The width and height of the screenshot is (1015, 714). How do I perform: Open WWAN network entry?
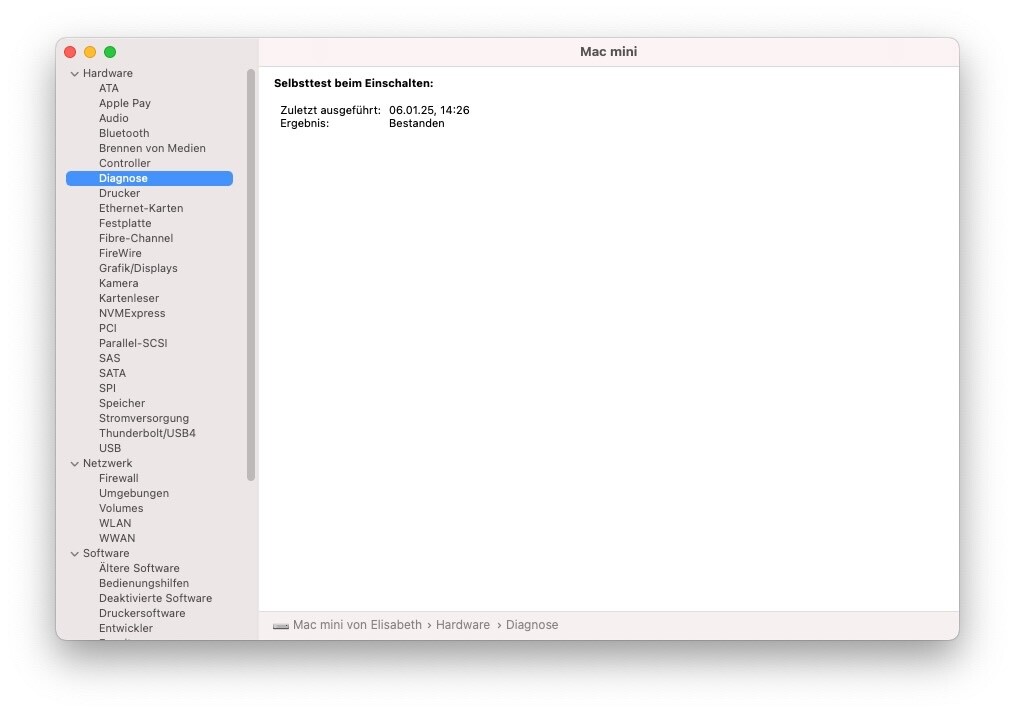117,538
